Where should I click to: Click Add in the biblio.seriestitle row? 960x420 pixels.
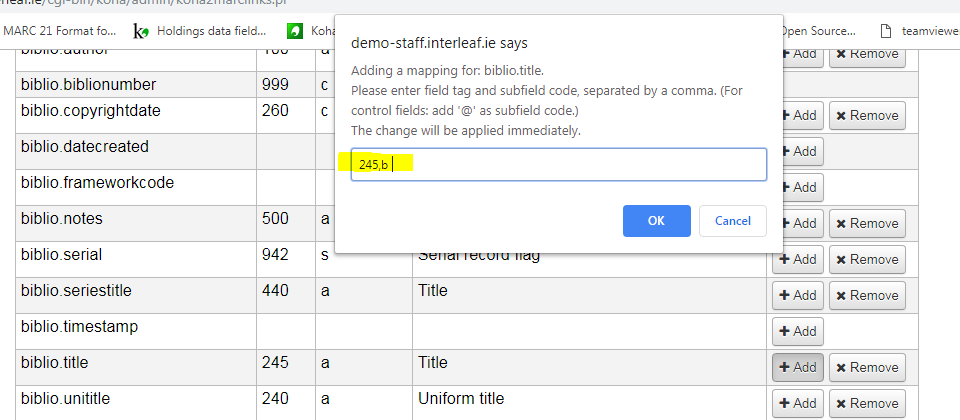pos(798,295)
